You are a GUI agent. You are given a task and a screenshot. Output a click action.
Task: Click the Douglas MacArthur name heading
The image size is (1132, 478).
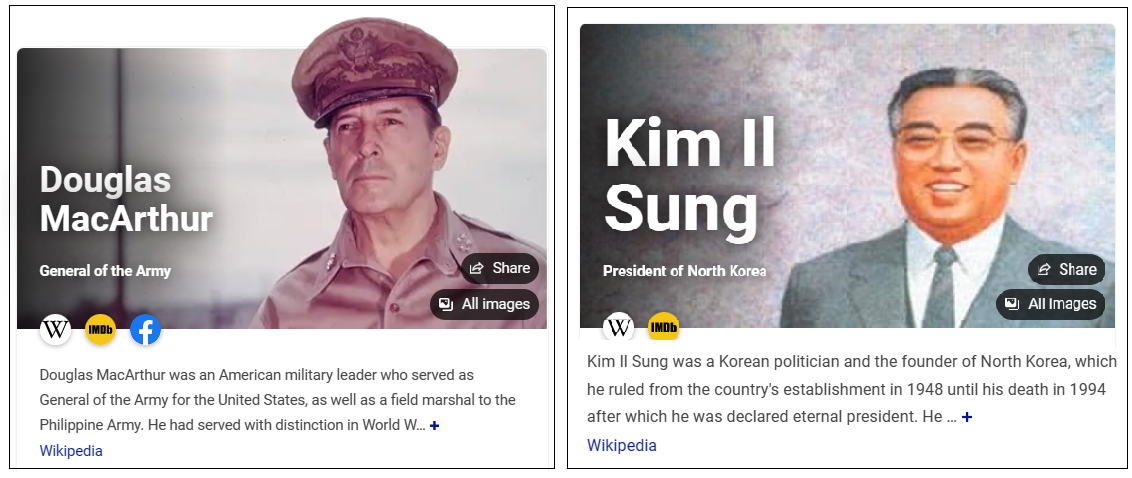[x=126, y=199]
